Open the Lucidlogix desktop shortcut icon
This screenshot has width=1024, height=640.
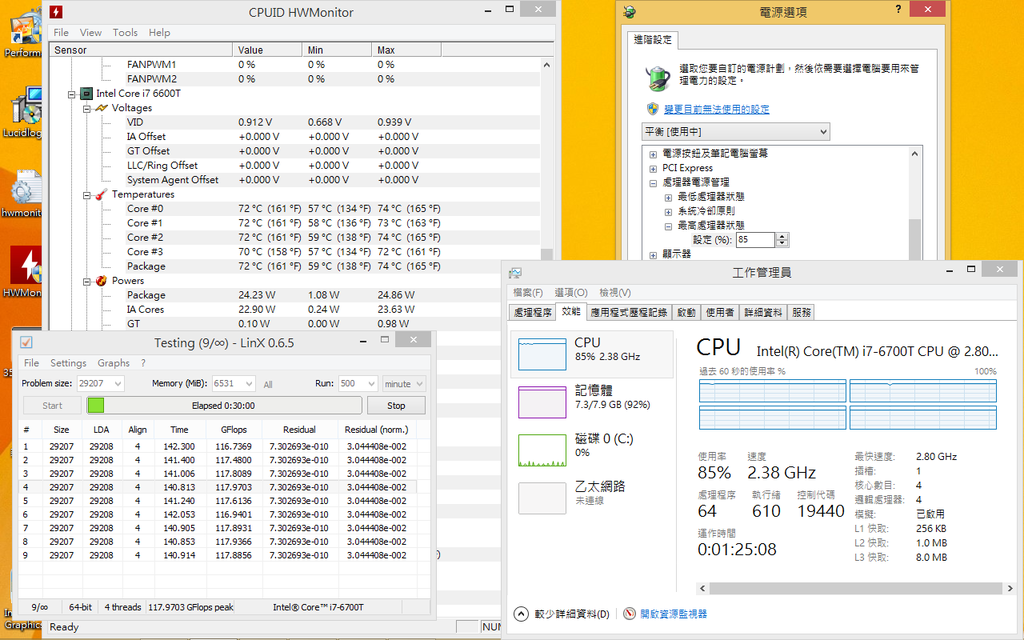tap(25, 106)
